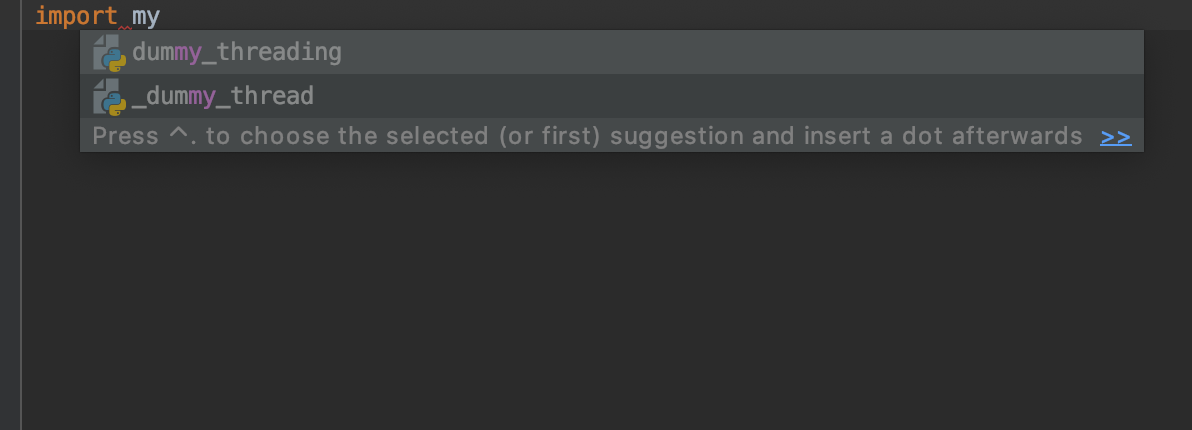Screen dimensions: 1192x430
Task: Click the red error squiggle after import
Action: [125, 28]
